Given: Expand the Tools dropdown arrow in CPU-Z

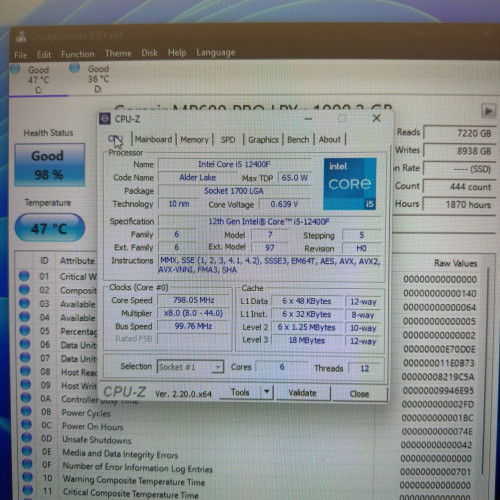Looking at the screenshot, I should click(x=267, y=392).
